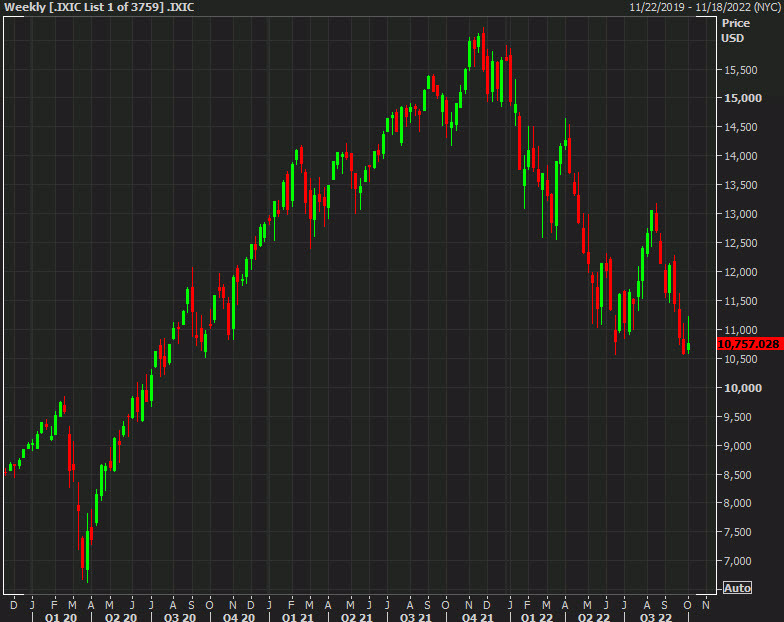Click the Q3 20 quarter label
This screenshot has width=784, height=622.
tap(180, 617)
